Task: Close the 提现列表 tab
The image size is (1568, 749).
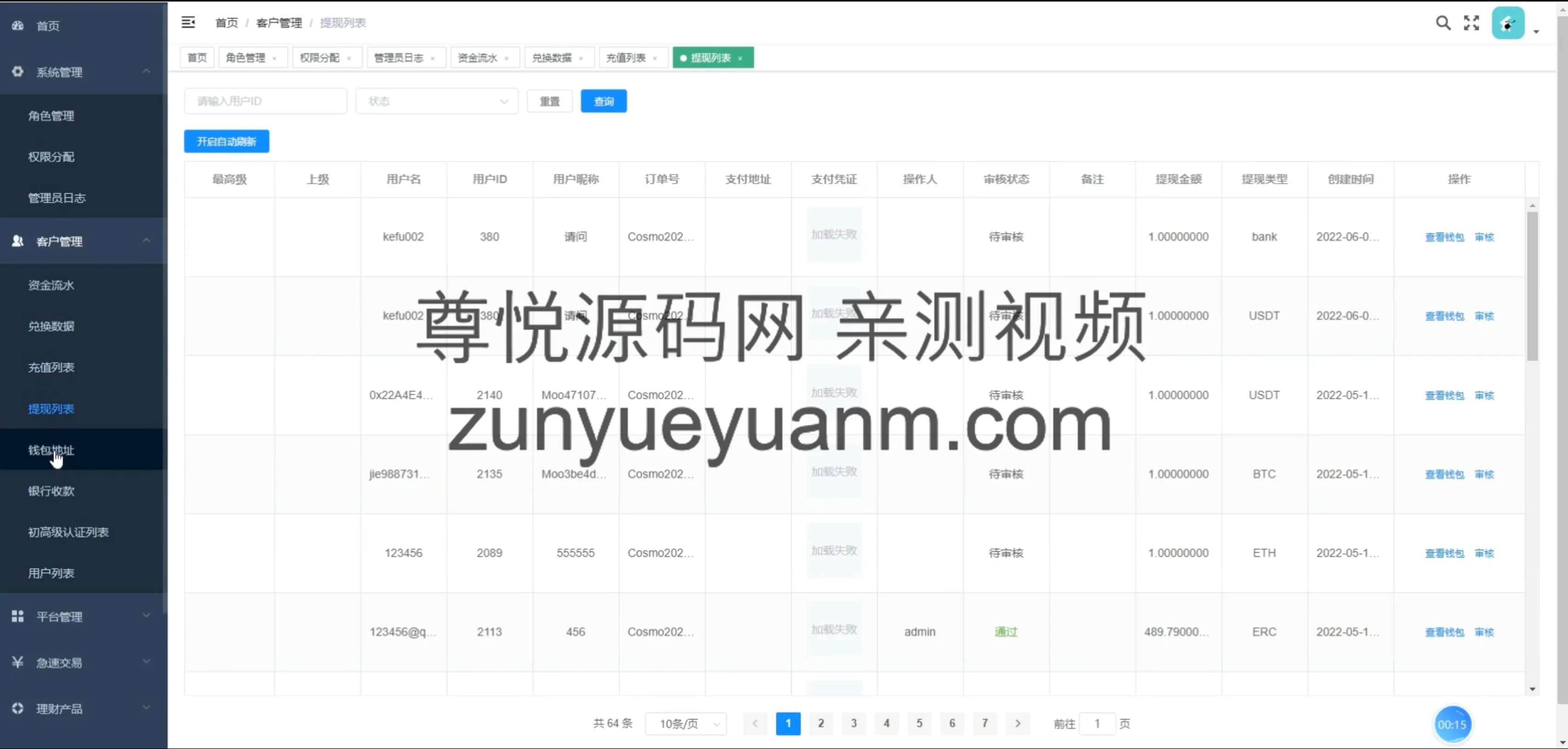Action: click(x=740, y=58)
